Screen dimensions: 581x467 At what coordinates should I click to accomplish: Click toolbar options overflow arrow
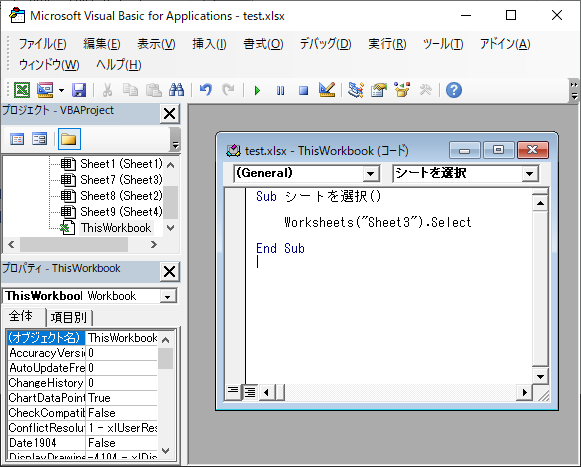click(x=574, y=90)
